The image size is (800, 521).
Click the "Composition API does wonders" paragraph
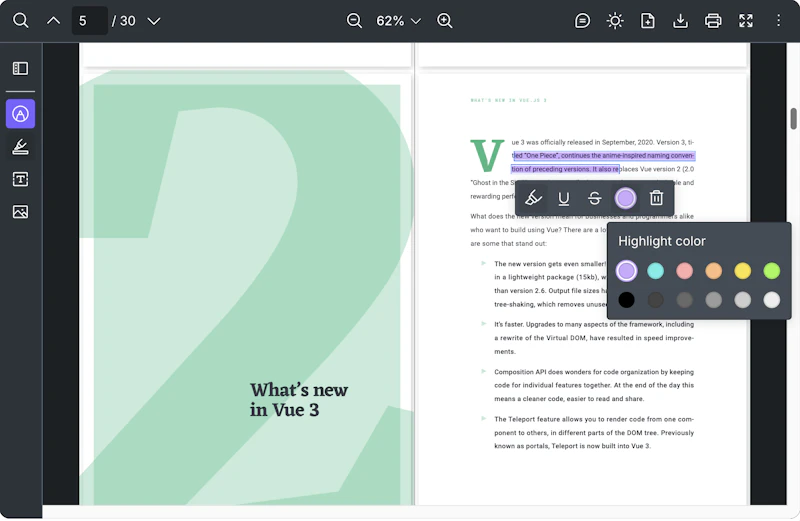593,385
